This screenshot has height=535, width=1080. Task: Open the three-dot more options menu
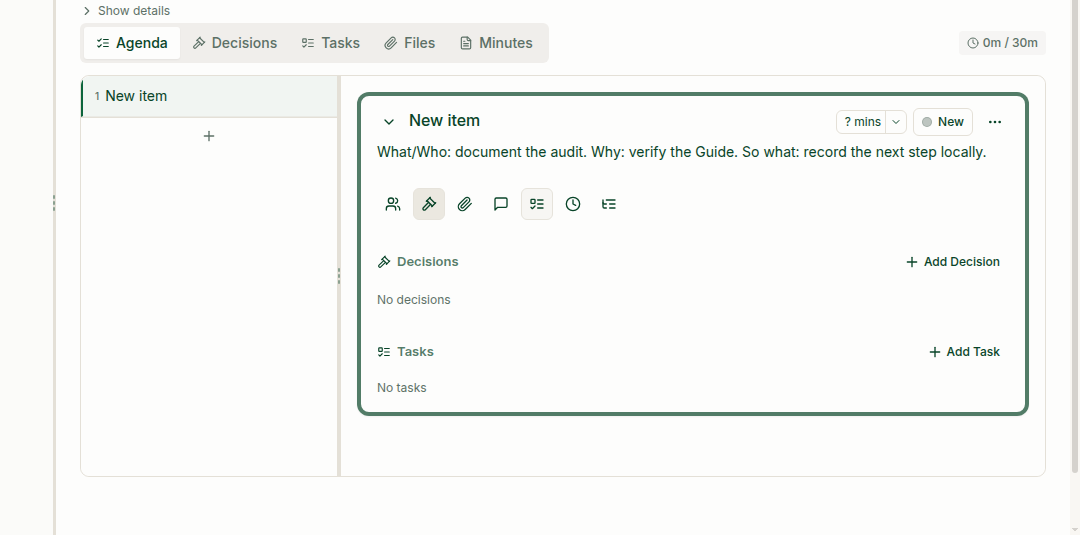pos(995,122)
